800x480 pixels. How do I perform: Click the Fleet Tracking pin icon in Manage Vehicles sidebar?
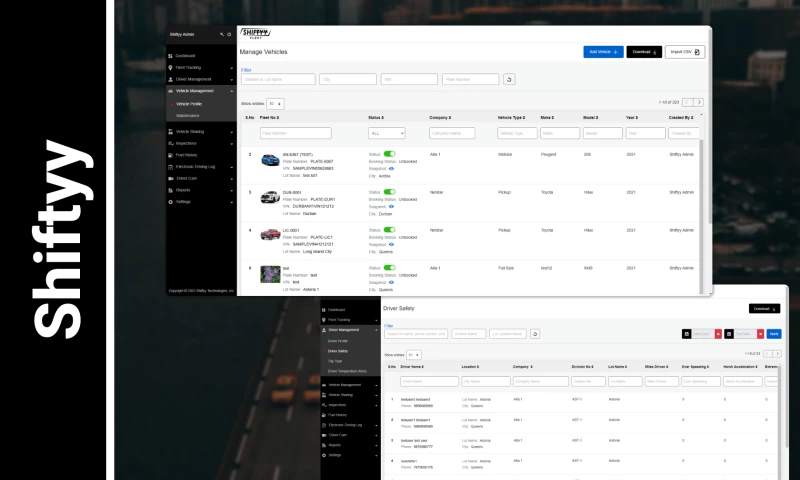click(x=170, y=68)
